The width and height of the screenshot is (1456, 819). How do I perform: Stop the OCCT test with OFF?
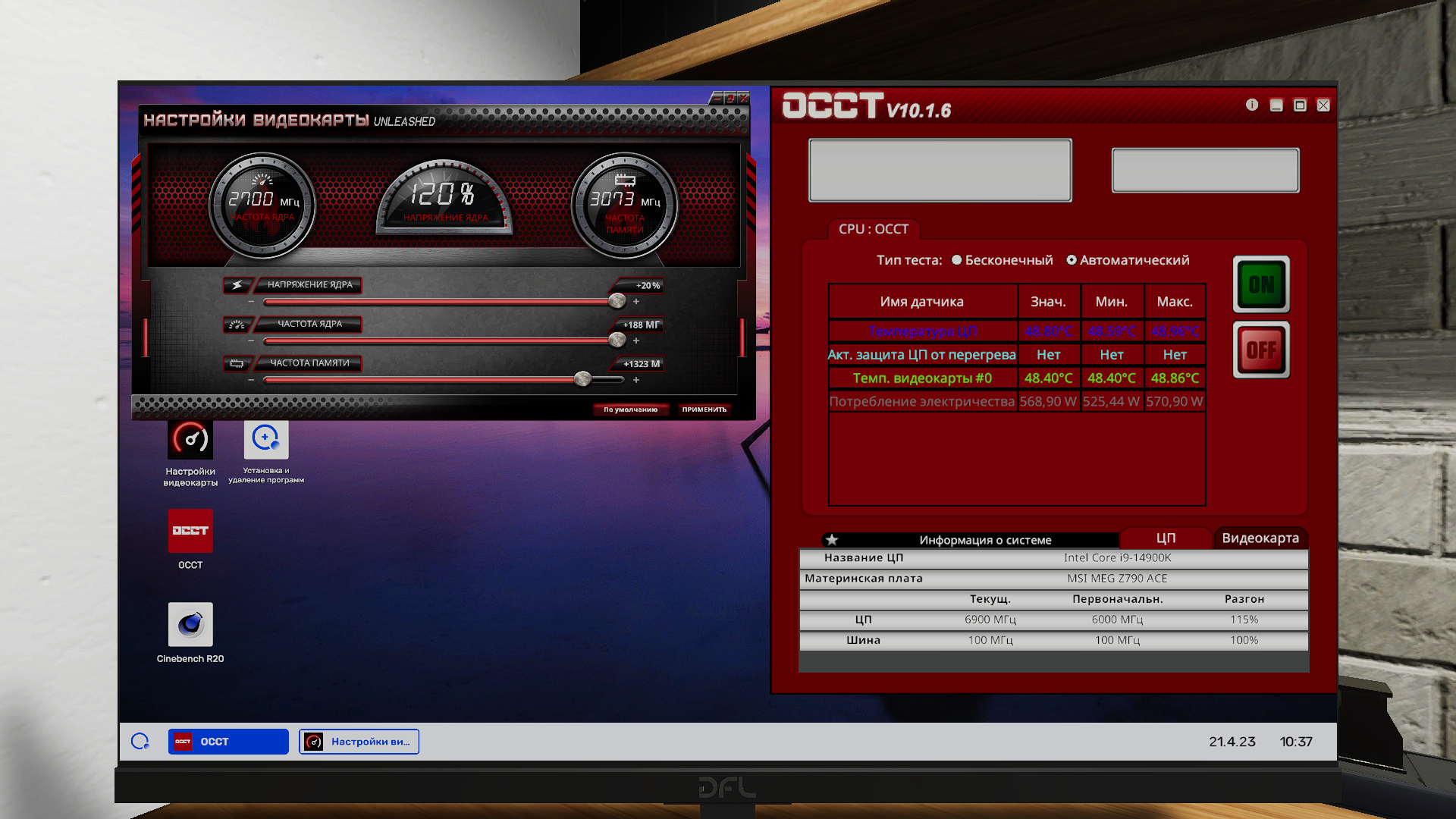pyautogui.click(x=1261, y=350)
